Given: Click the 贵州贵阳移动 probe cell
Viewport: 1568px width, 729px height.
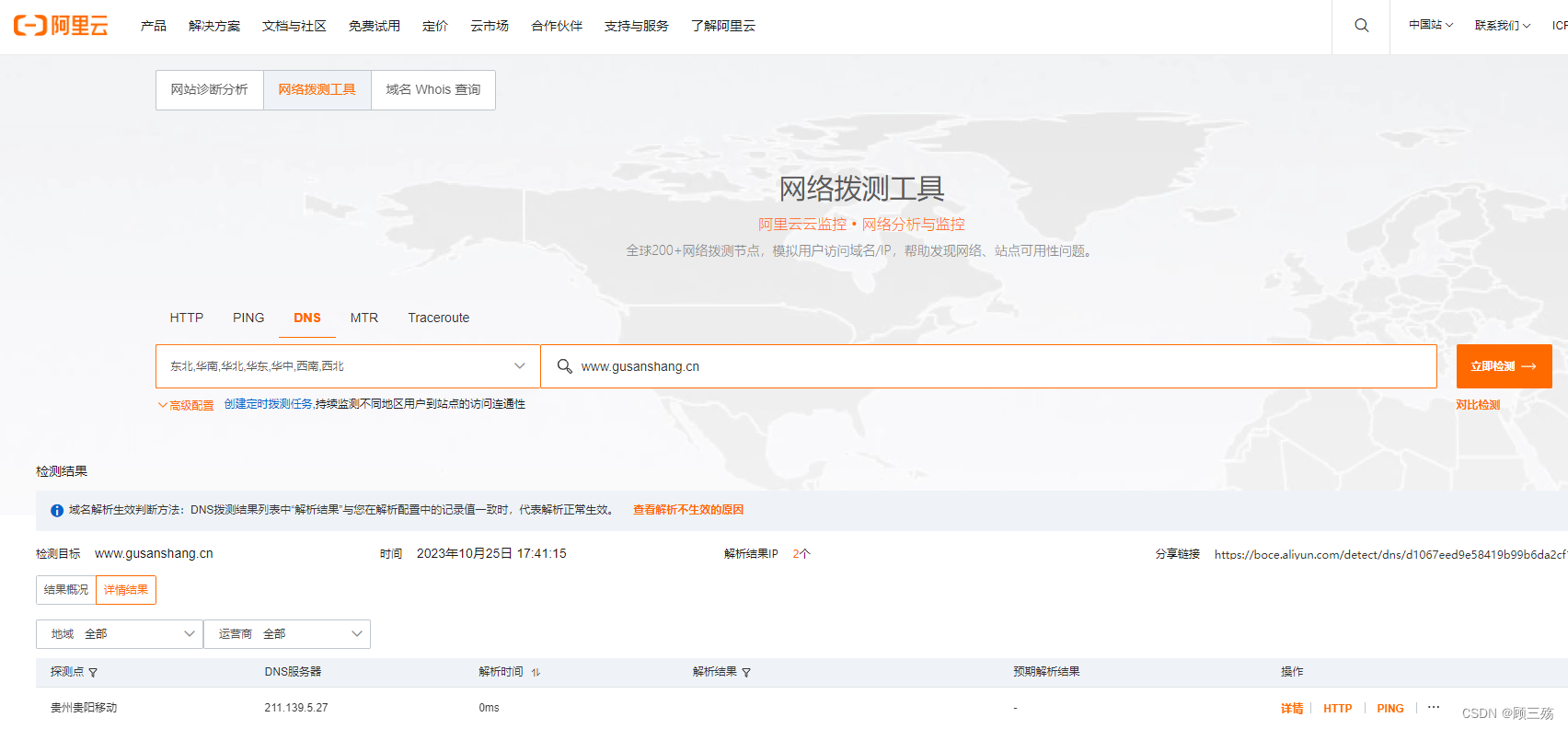Looking at the screenshot, I should pos(84,708).
